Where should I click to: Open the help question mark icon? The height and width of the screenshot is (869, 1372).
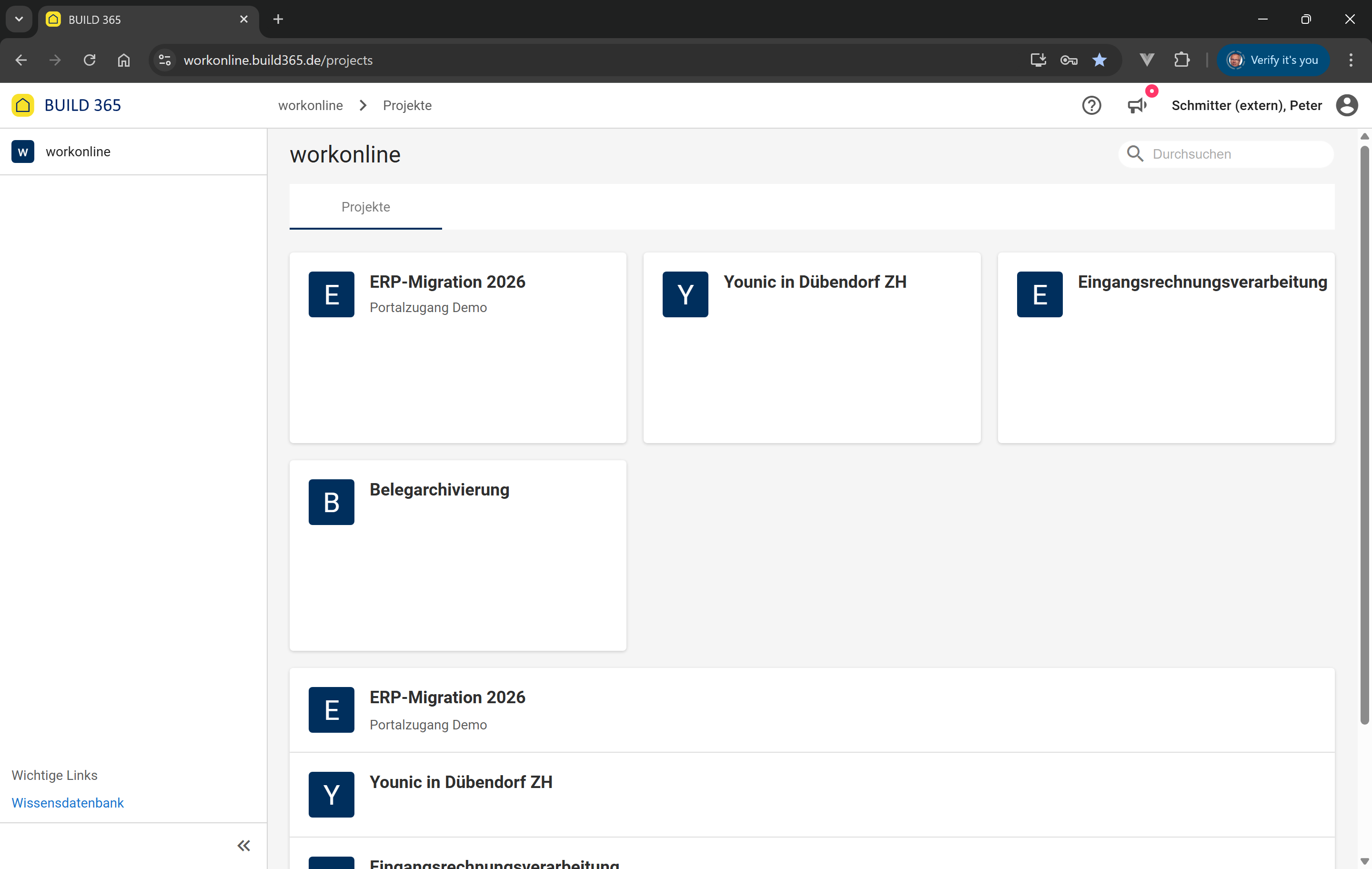(x=1091, y=105)
